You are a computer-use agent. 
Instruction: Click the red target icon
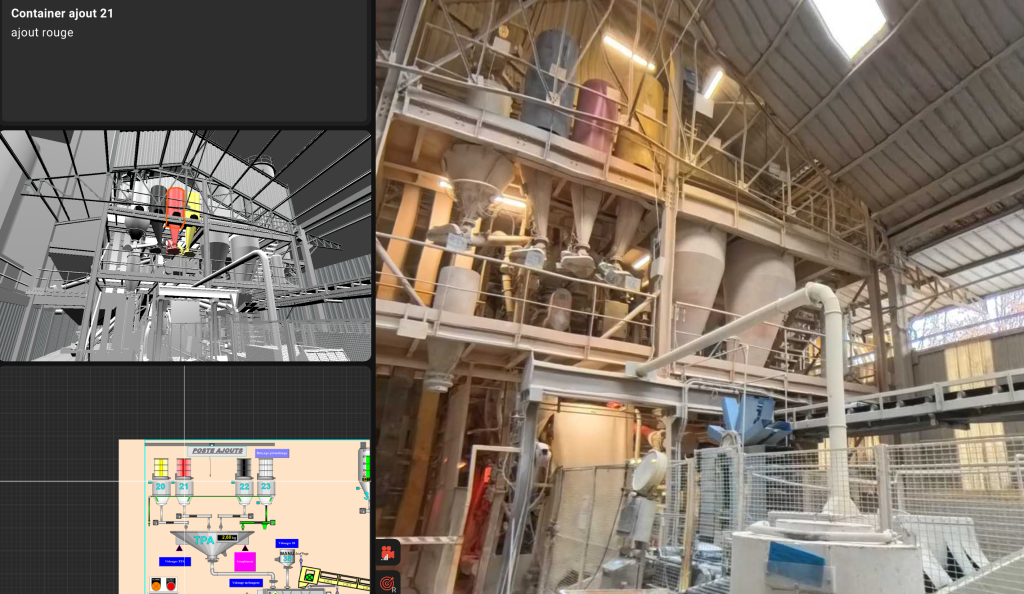[387, 582]
